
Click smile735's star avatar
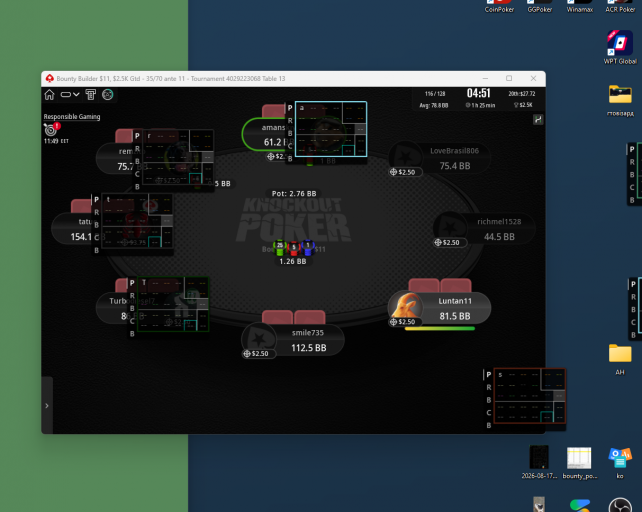pos(259,338)
